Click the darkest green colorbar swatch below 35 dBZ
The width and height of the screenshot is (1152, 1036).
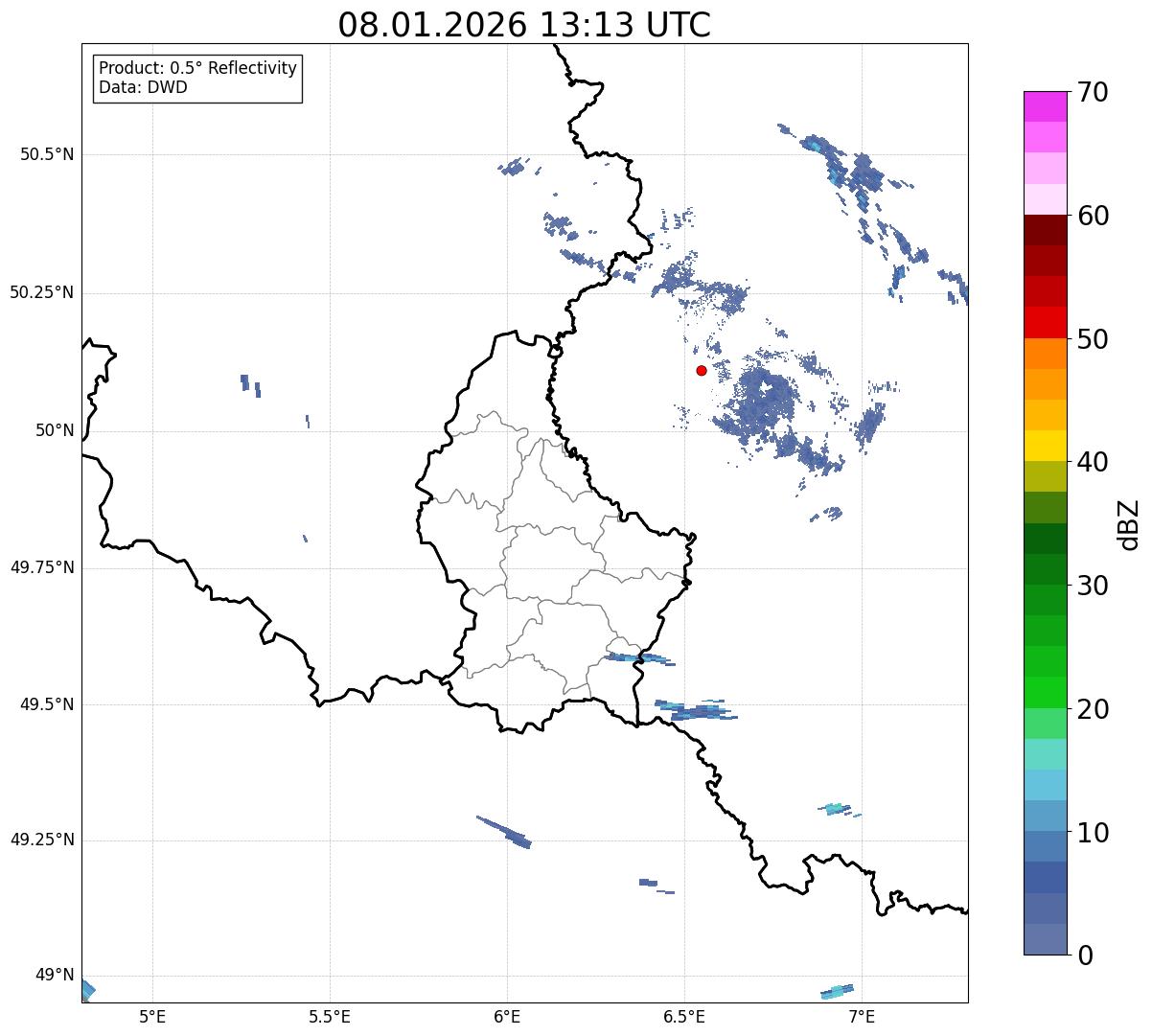pos(1045,539)
